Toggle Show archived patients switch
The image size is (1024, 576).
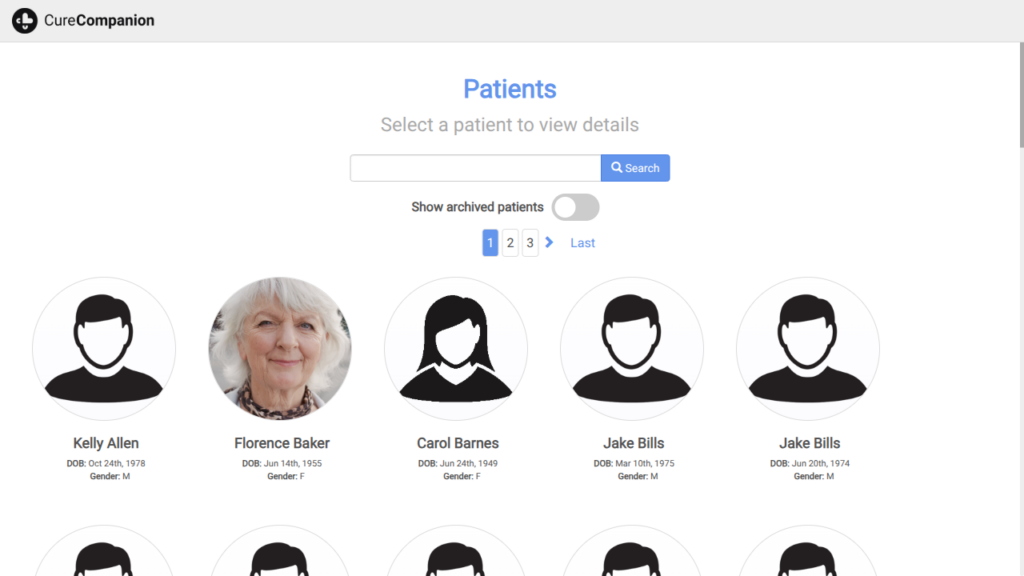coord(575,207)
